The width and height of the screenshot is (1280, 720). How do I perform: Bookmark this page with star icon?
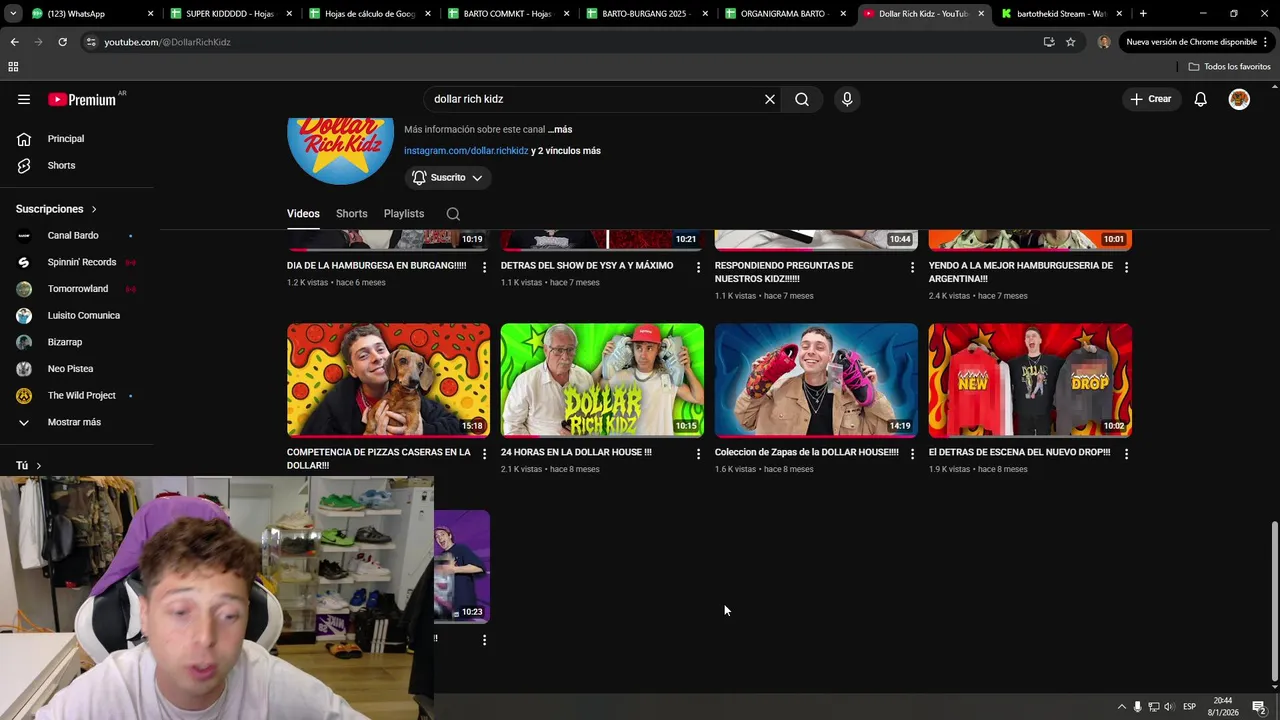1070,42
